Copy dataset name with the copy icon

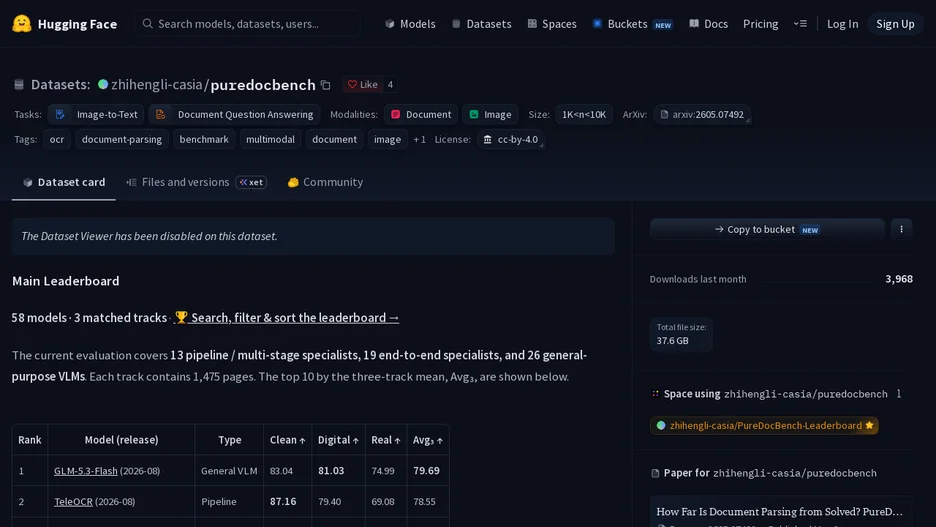click(325, 85)
